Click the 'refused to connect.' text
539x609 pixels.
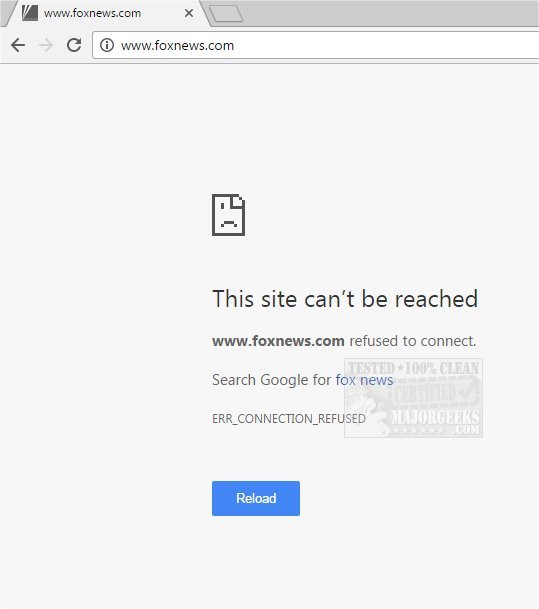413,341
